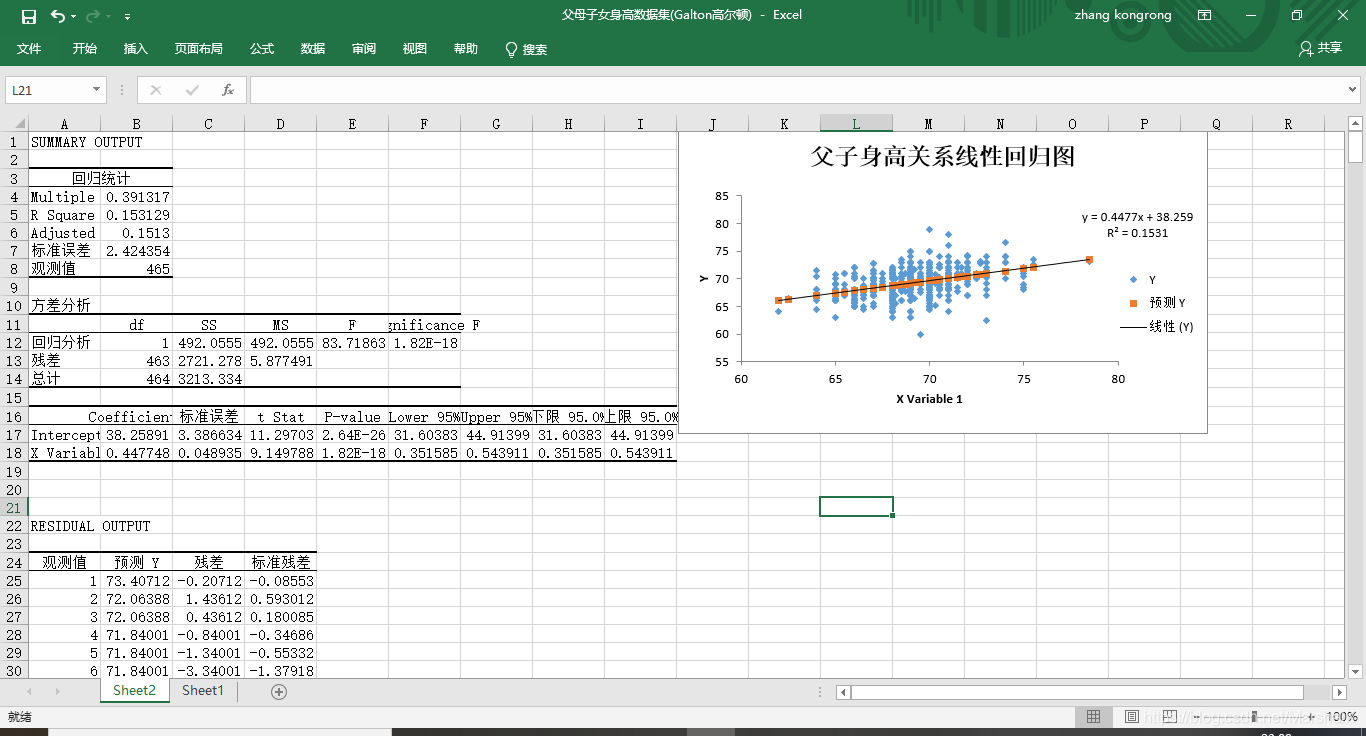
Task: Click the formula bar Enter checkmark icon
Action: pos(192,90)
